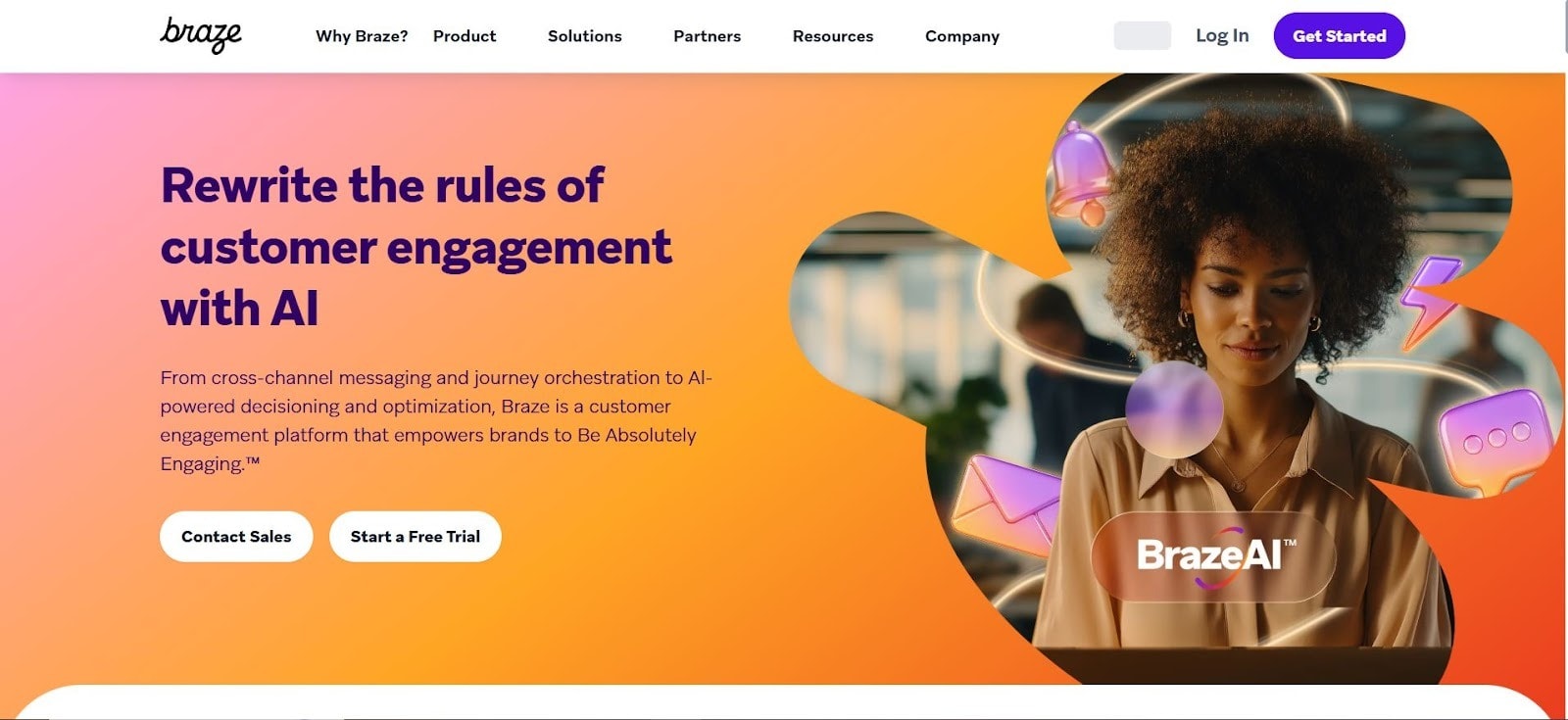Click the gray box beside Log In
The width and height of the screenshot is (1568, 720).
coord(1143,35)
